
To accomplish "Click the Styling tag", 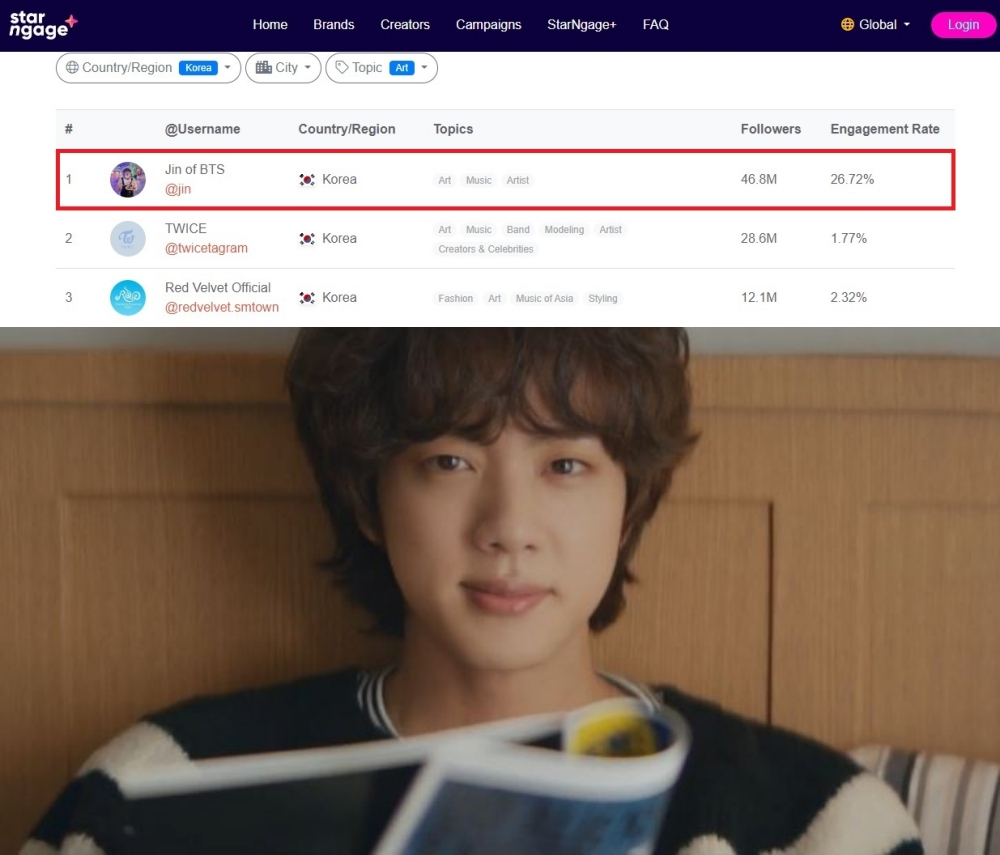I will pos(603,298).
